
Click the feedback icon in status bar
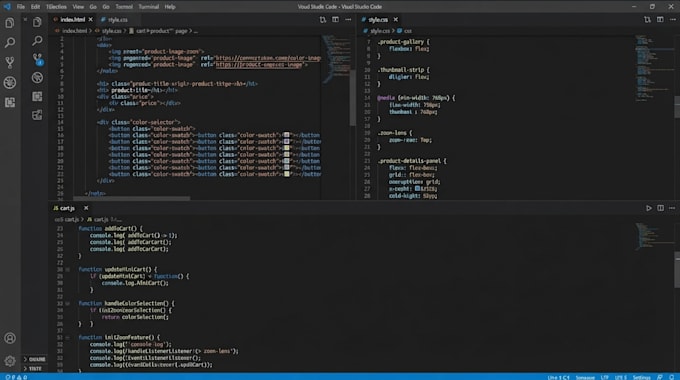(660, 377)
